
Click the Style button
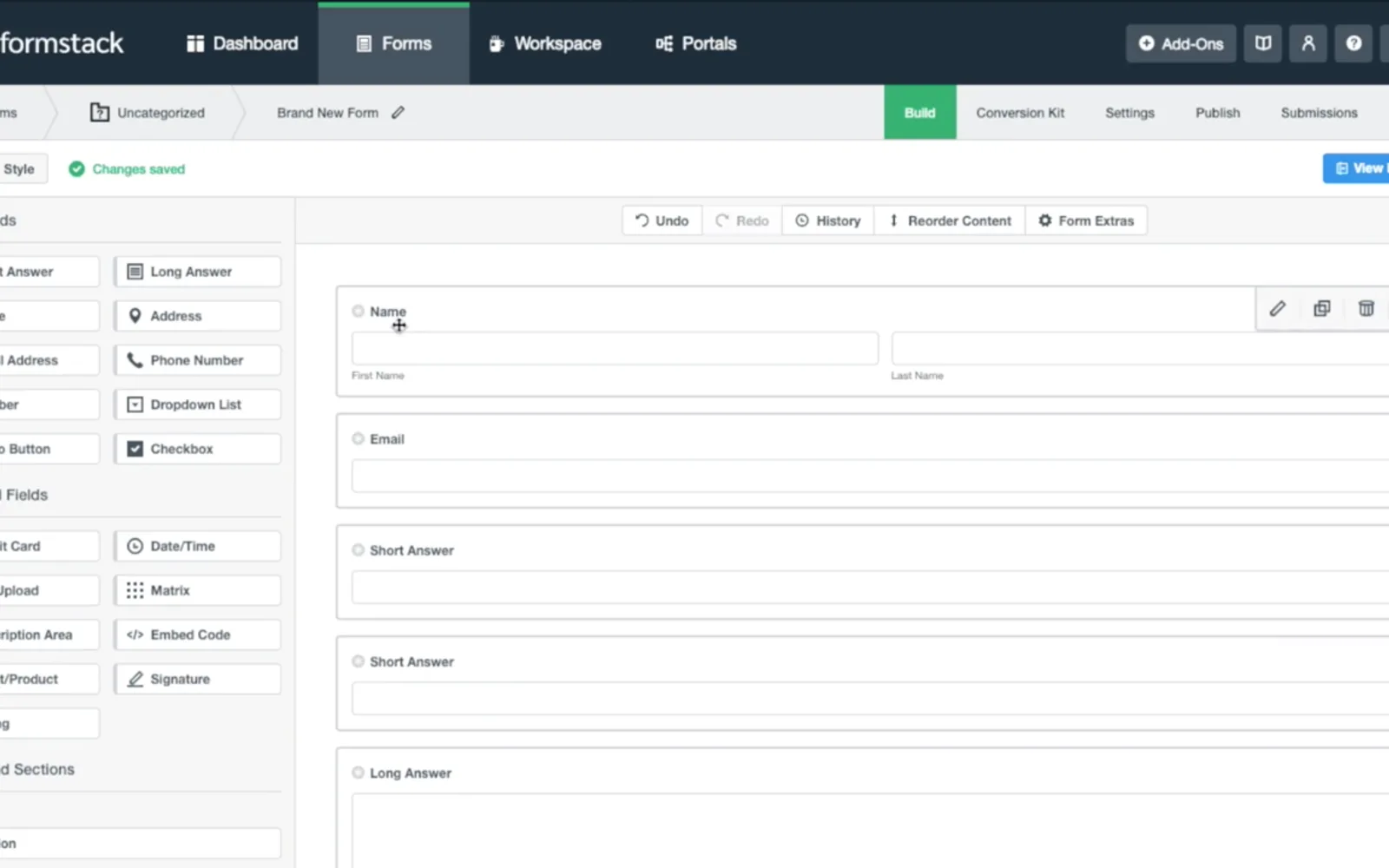pyautogui.click(x=23, y=169)
